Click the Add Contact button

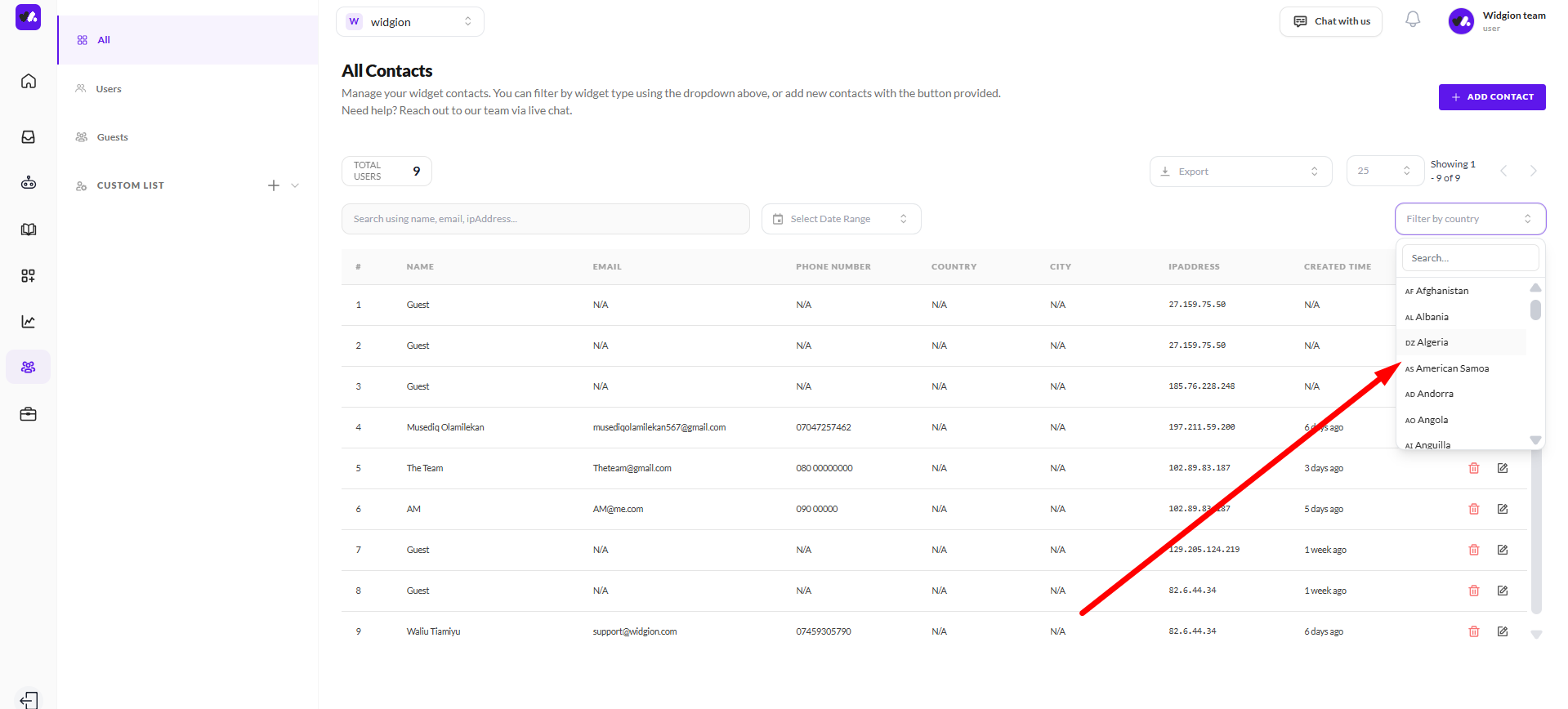(x=1491, y=97)
